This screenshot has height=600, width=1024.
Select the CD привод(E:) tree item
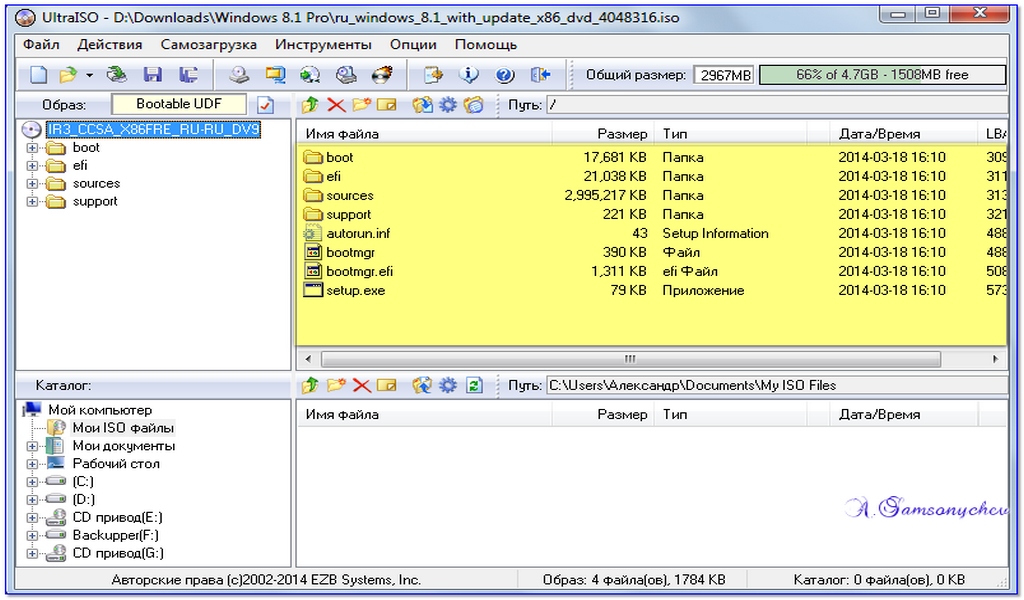click(118, 518)
